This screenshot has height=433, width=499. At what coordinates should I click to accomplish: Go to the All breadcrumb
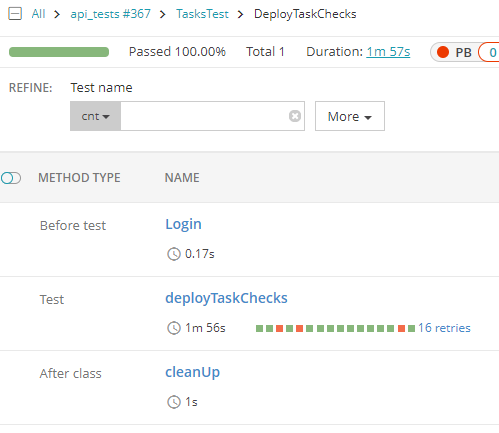(38, 14)
